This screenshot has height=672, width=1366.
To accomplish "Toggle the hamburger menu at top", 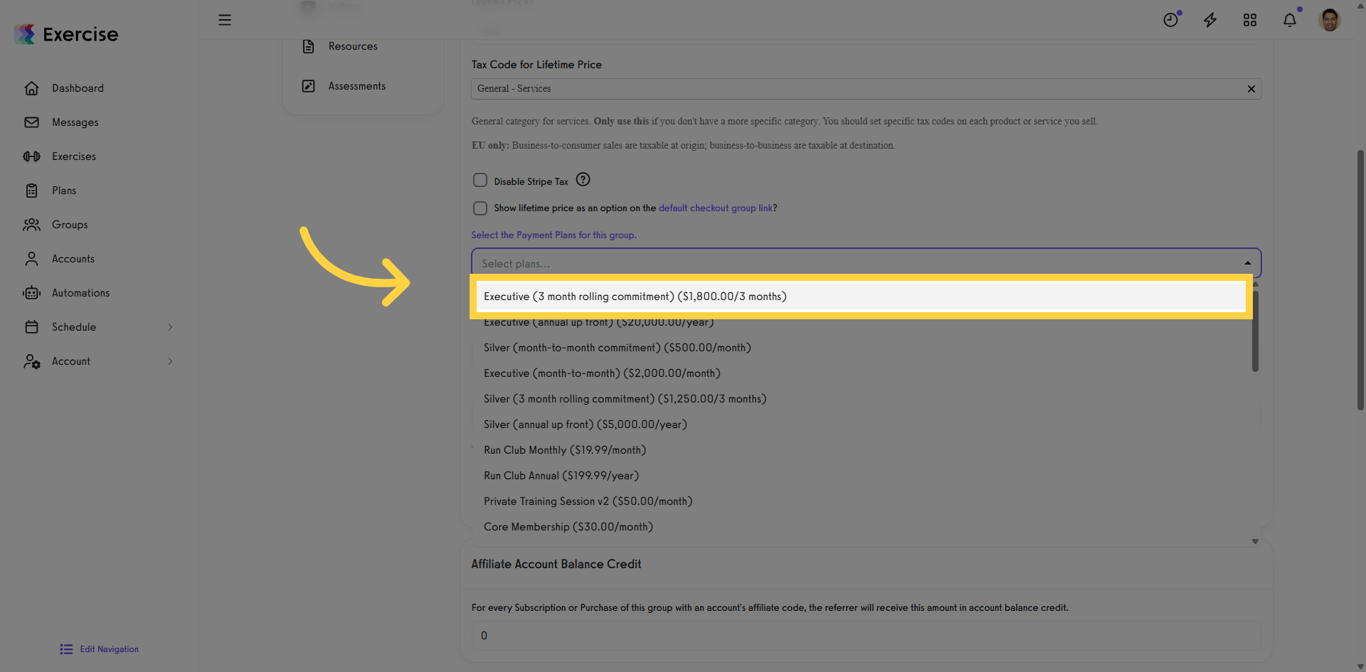I will point(224,19).
